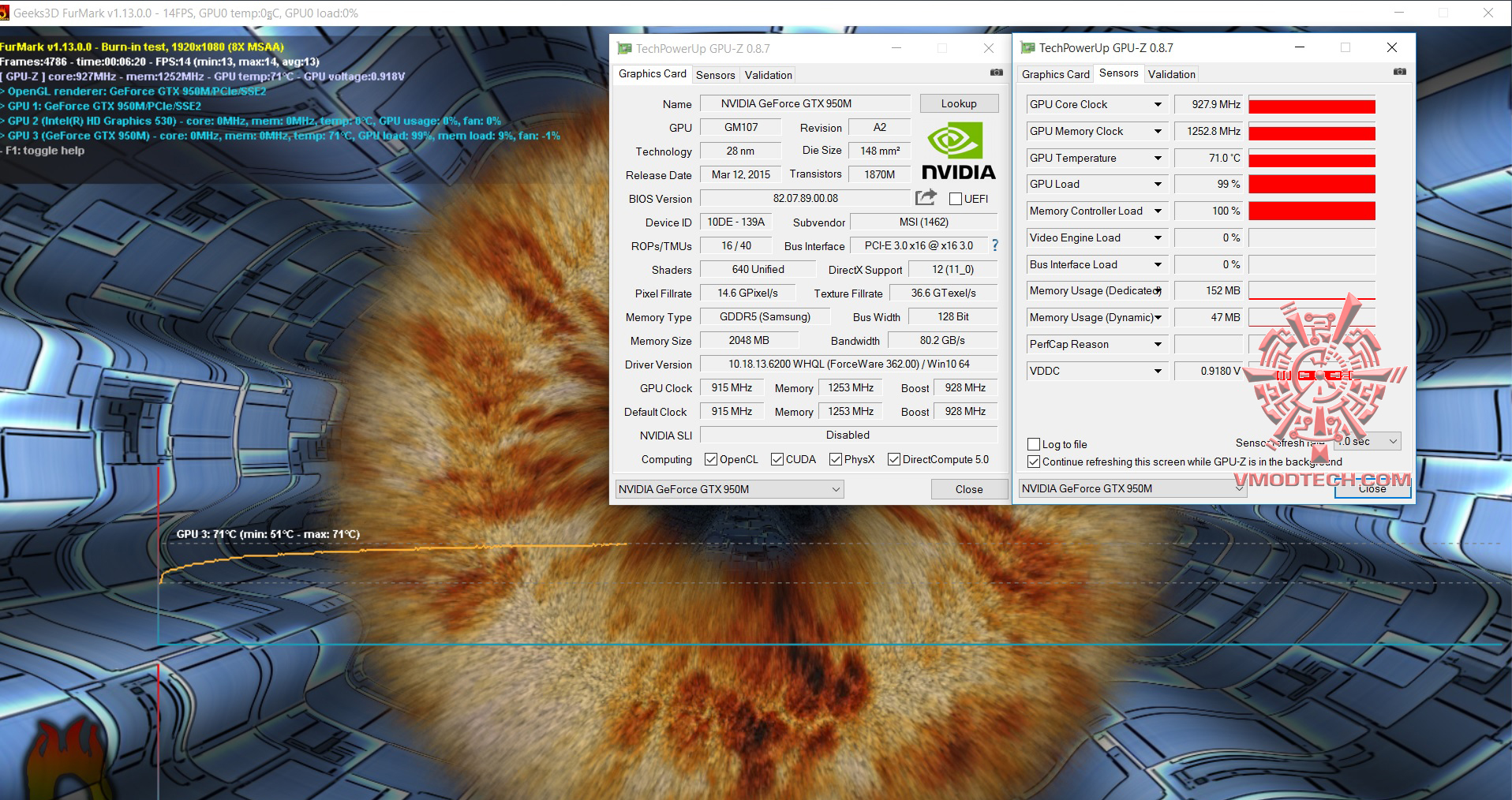Open the Memory Usage (Dynamic) sensor dropdown
Screen dimensions: 1512x800
pos(1158,317)
